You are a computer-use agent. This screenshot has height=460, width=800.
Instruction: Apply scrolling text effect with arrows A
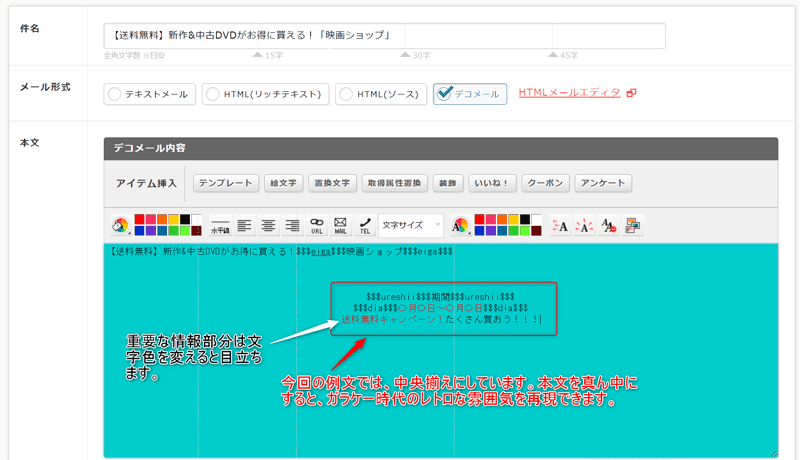(x=560, y=225)
